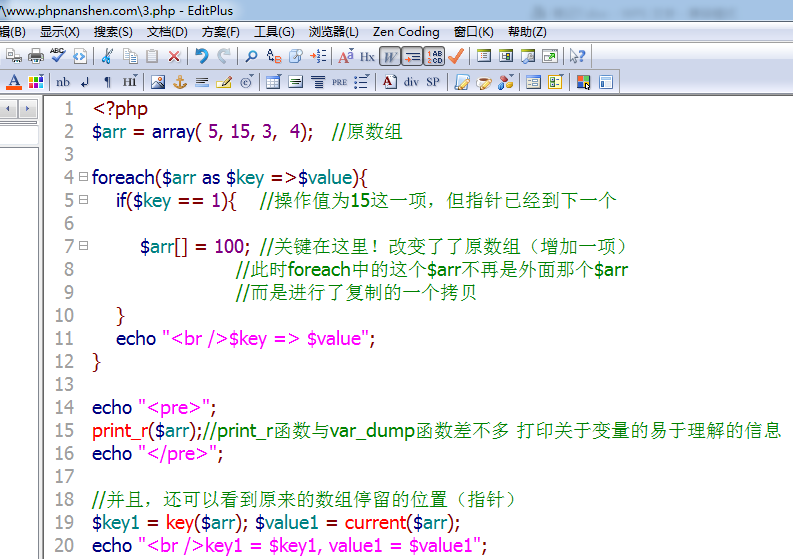Image resolution: width=793 pixels, height=559 pixels.
Task: Open the H1 heading dropdown
Action: pos(129,82)
